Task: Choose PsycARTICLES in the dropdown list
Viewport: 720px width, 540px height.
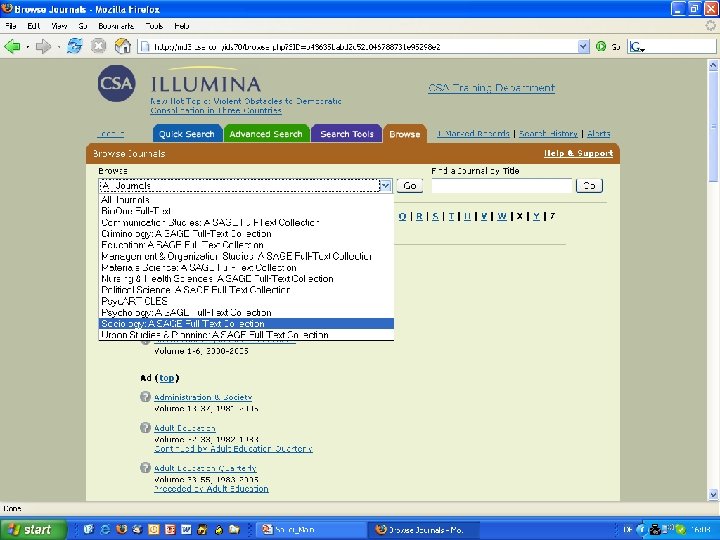Action: coord(246,301)
